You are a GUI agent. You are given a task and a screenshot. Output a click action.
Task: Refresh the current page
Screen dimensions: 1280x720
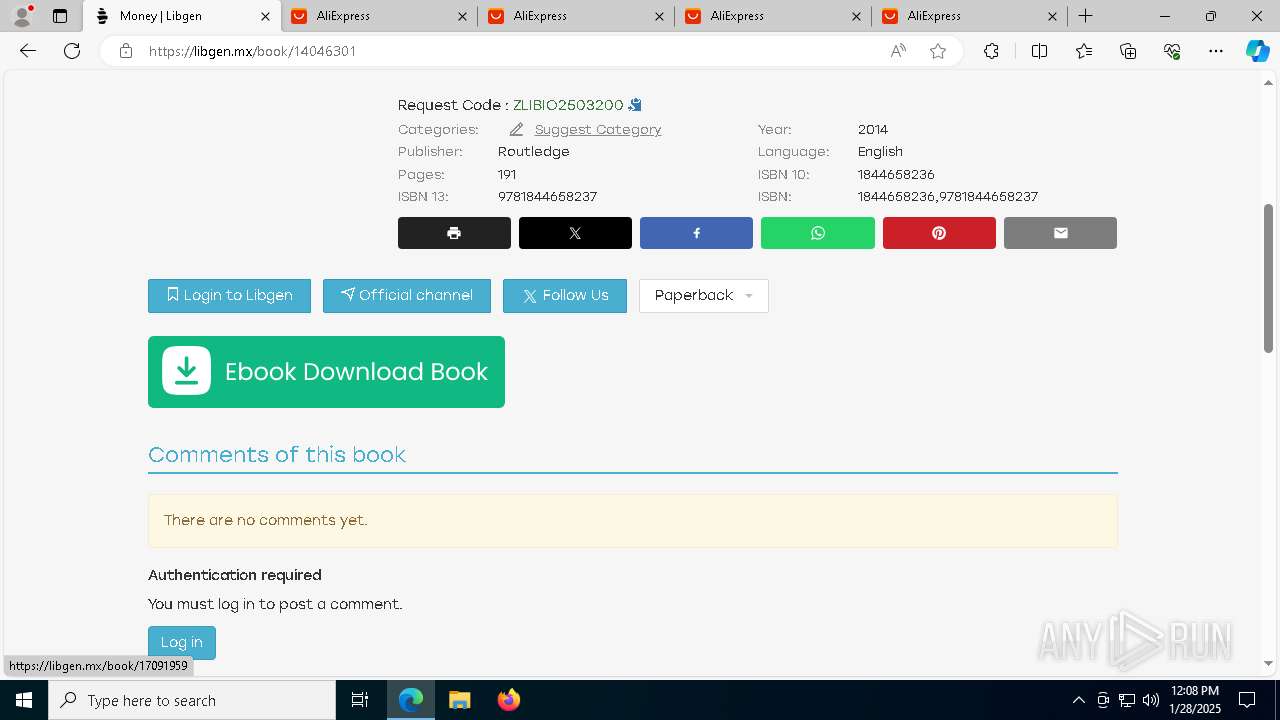click(72, 51)
